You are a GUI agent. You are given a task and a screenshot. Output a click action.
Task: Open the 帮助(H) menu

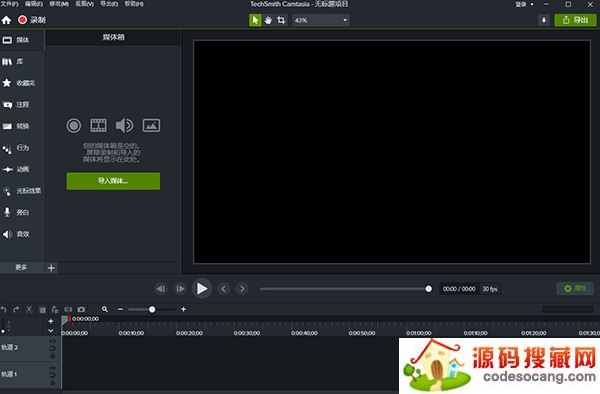pos(134,4)
